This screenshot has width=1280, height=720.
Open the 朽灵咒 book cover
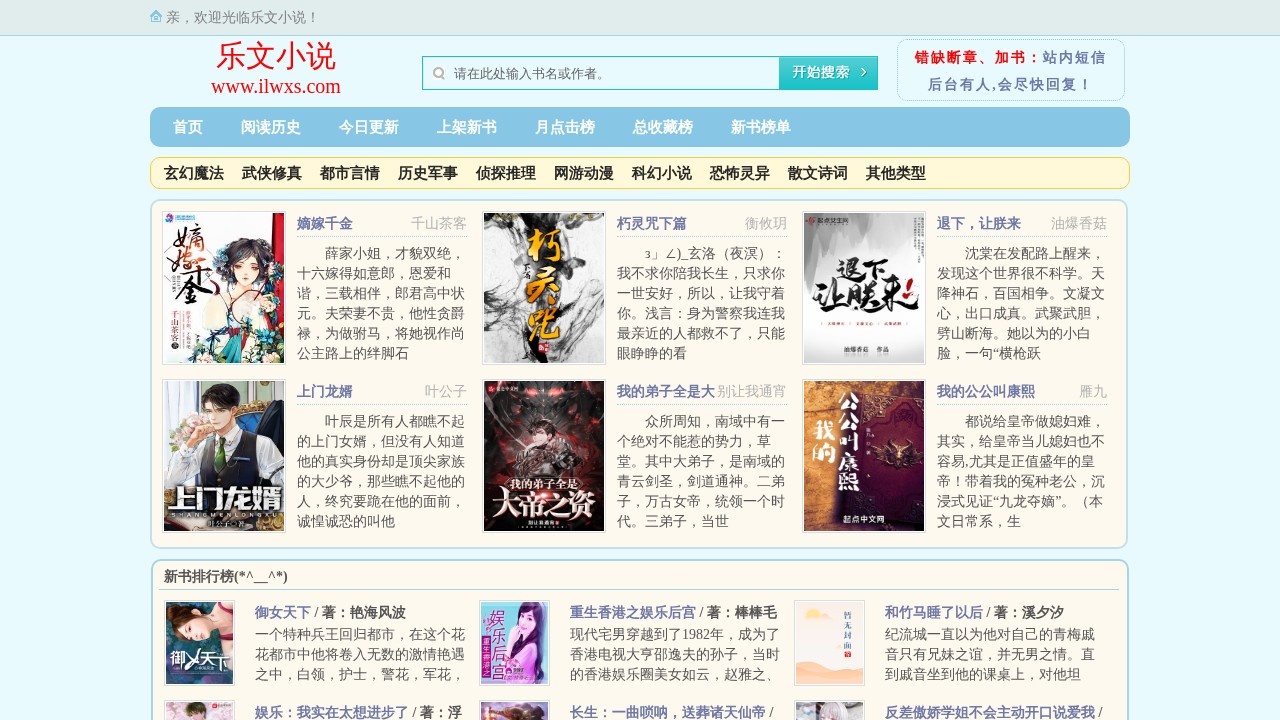544,288
